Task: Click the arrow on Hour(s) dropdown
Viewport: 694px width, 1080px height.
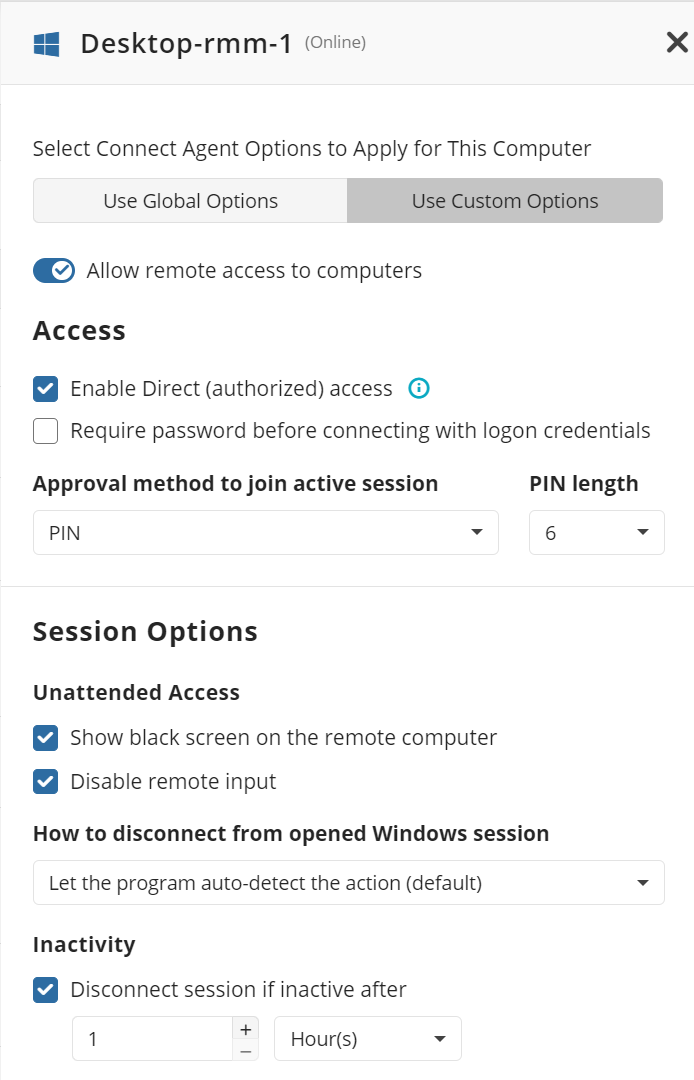Action: pos(440,1038)
